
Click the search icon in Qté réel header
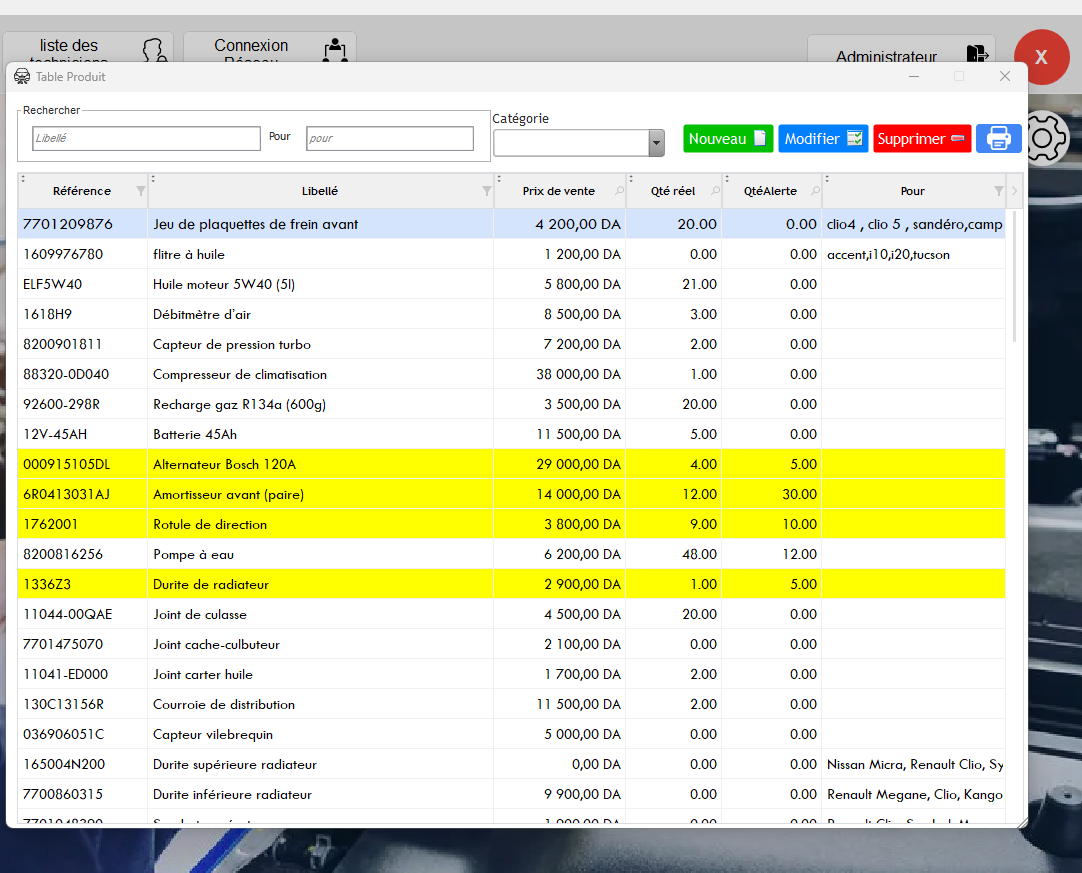(714, 191)
